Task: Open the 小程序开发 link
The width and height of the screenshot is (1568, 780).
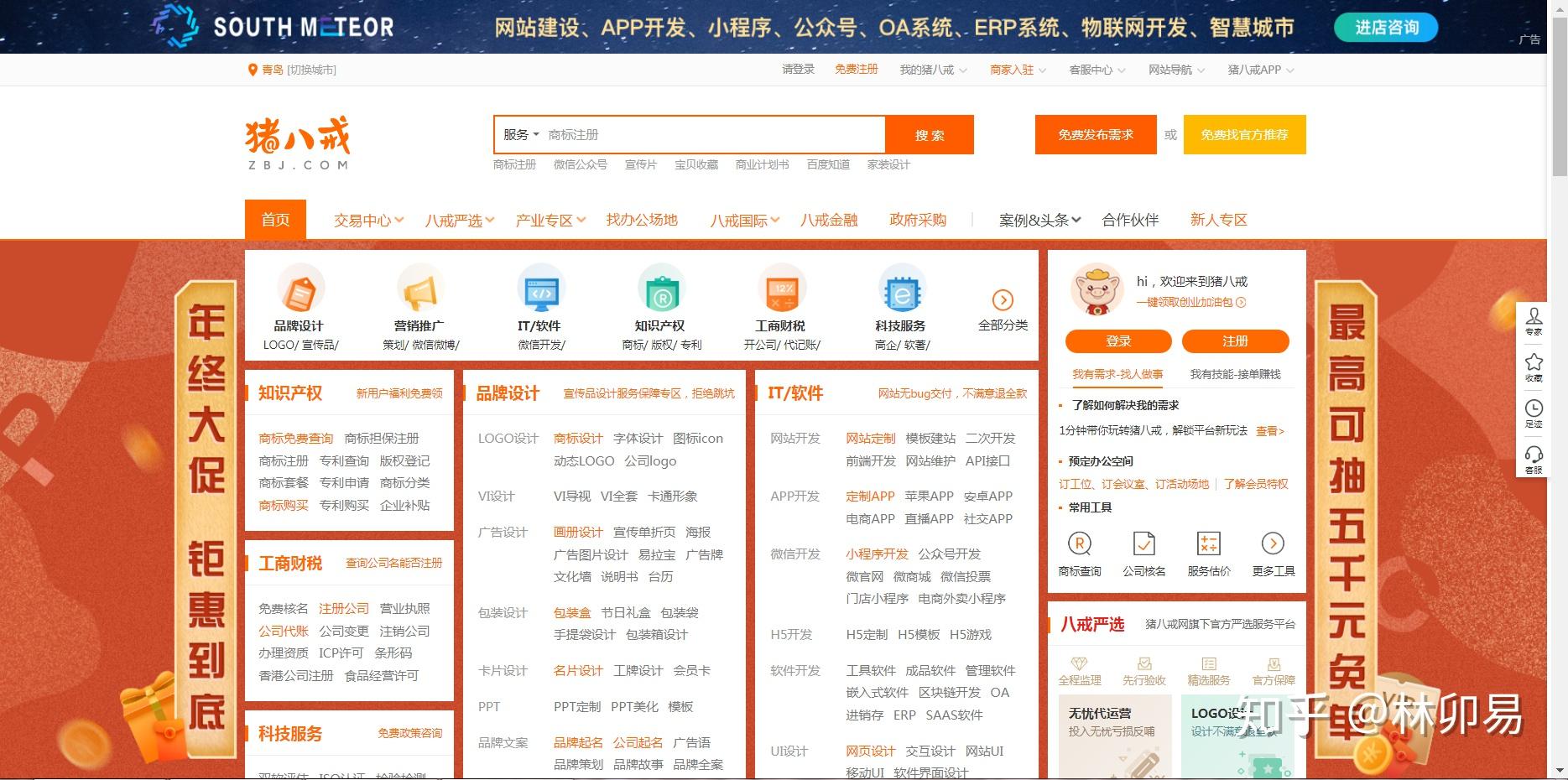Action: (877, 554)
